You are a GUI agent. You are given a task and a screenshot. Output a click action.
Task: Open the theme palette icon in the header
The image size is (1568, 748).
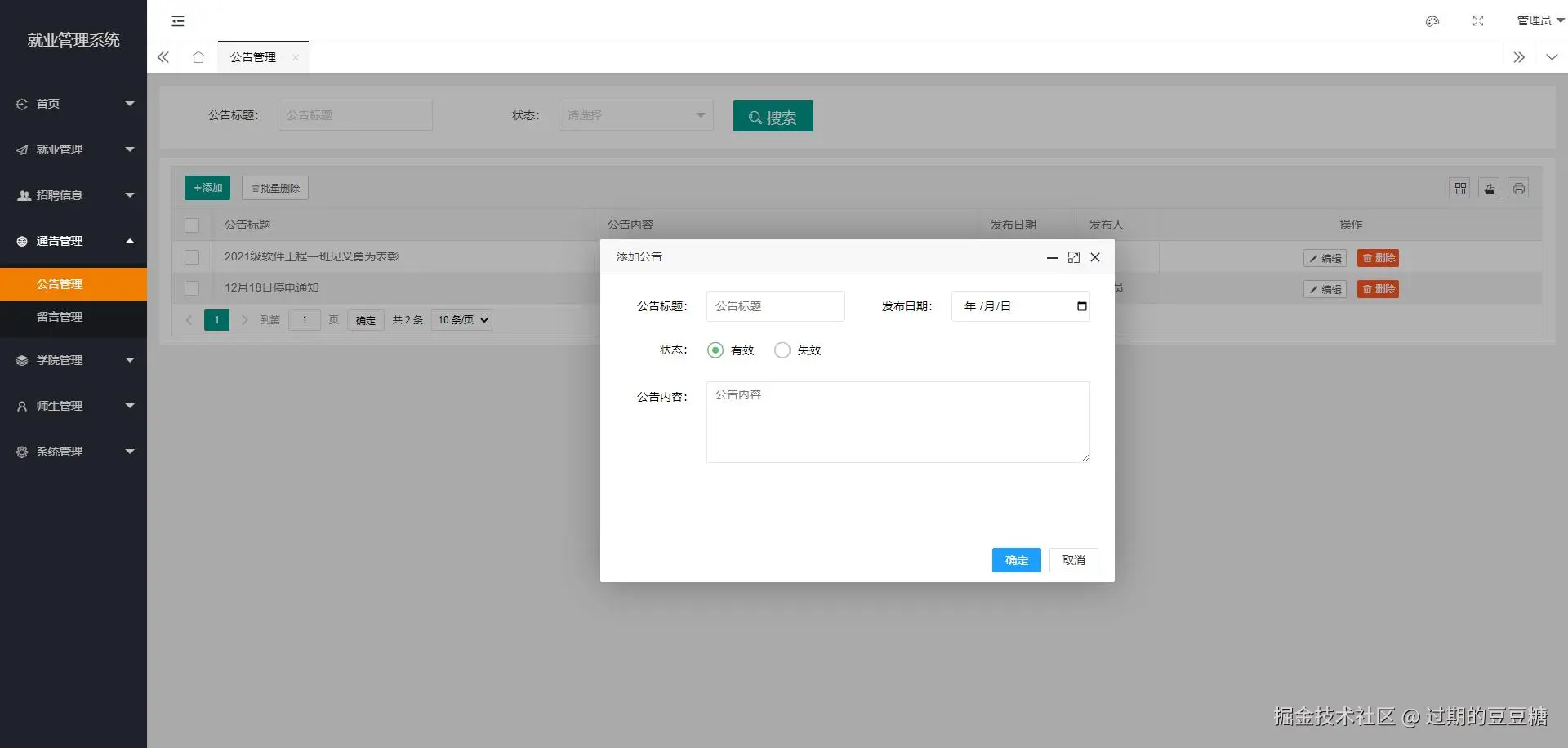click(1432, 21)
